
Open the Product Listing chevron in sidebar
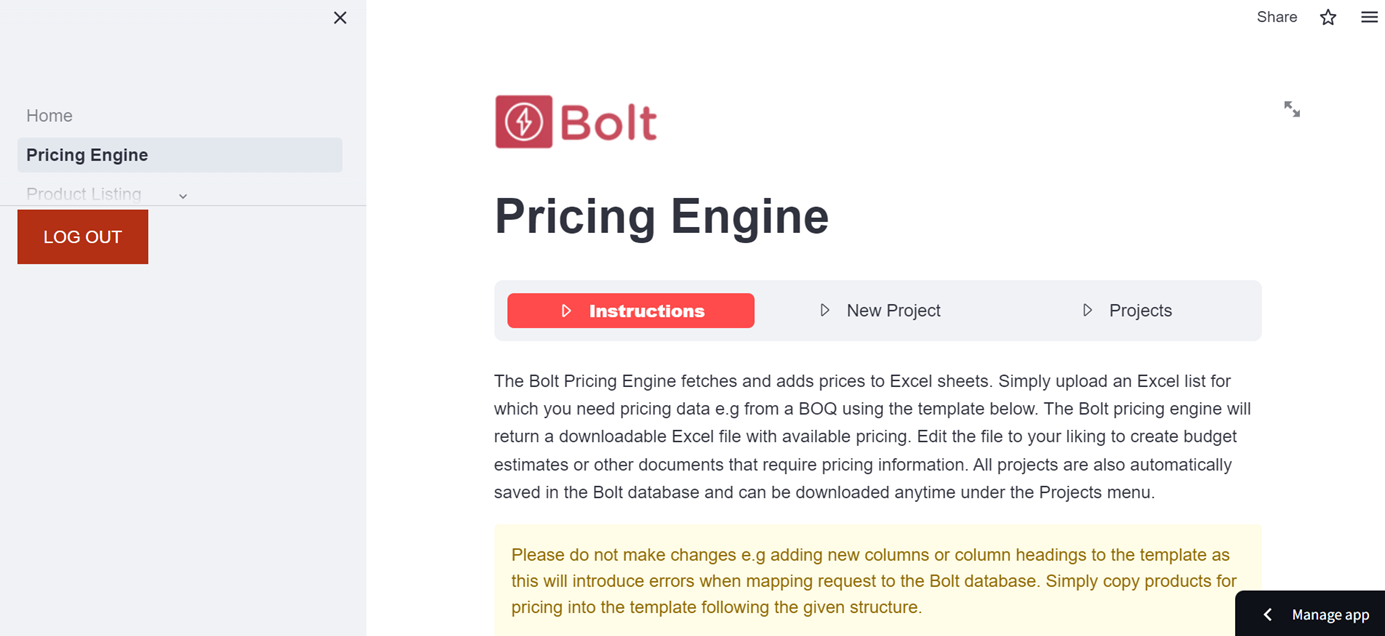183,196
